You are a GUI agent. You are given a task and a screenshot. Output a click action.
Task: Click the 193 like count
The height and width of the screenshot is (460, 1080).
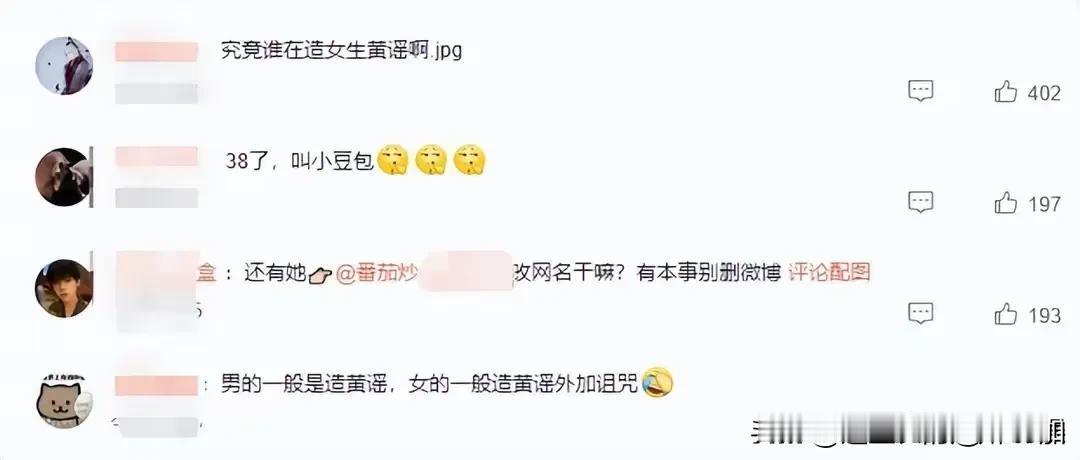coord(1044,315)
